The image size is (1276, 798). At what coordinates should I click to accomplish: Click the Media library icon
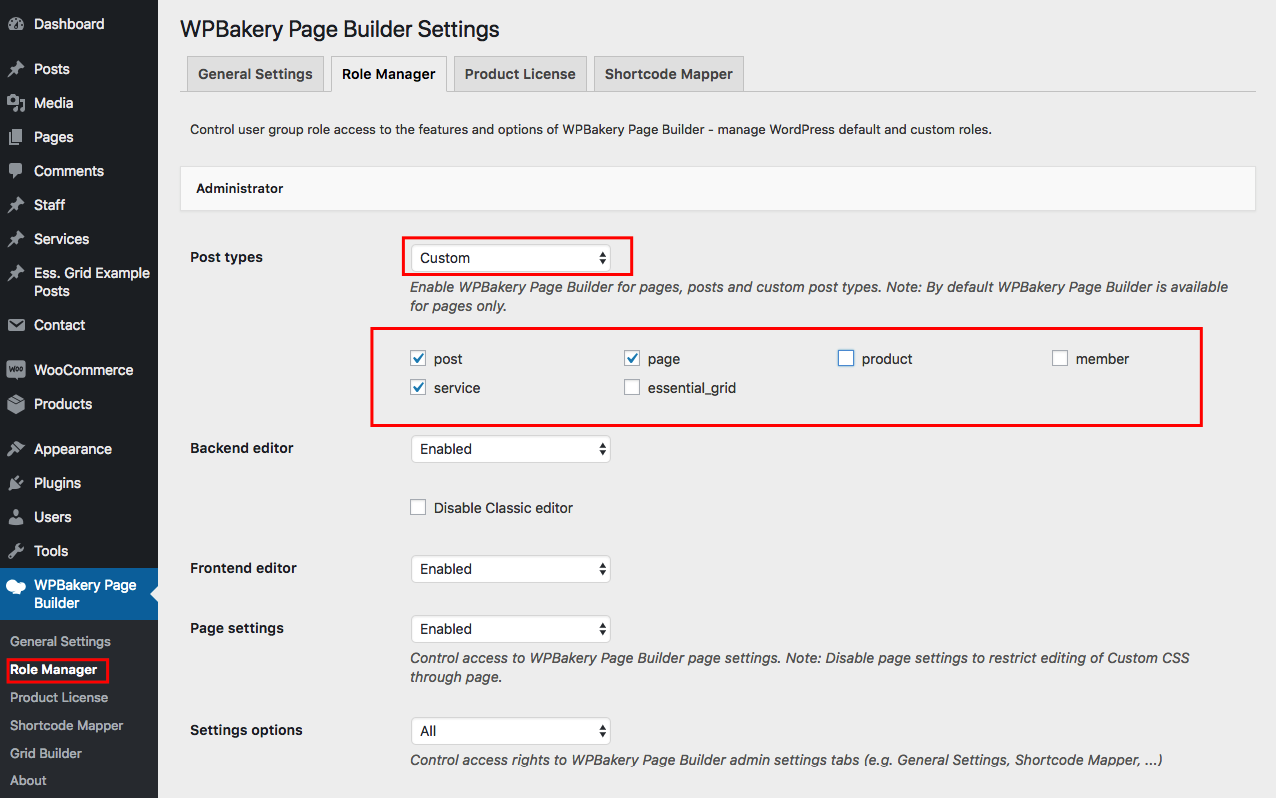pyautogui.click(x=16, y=103)
